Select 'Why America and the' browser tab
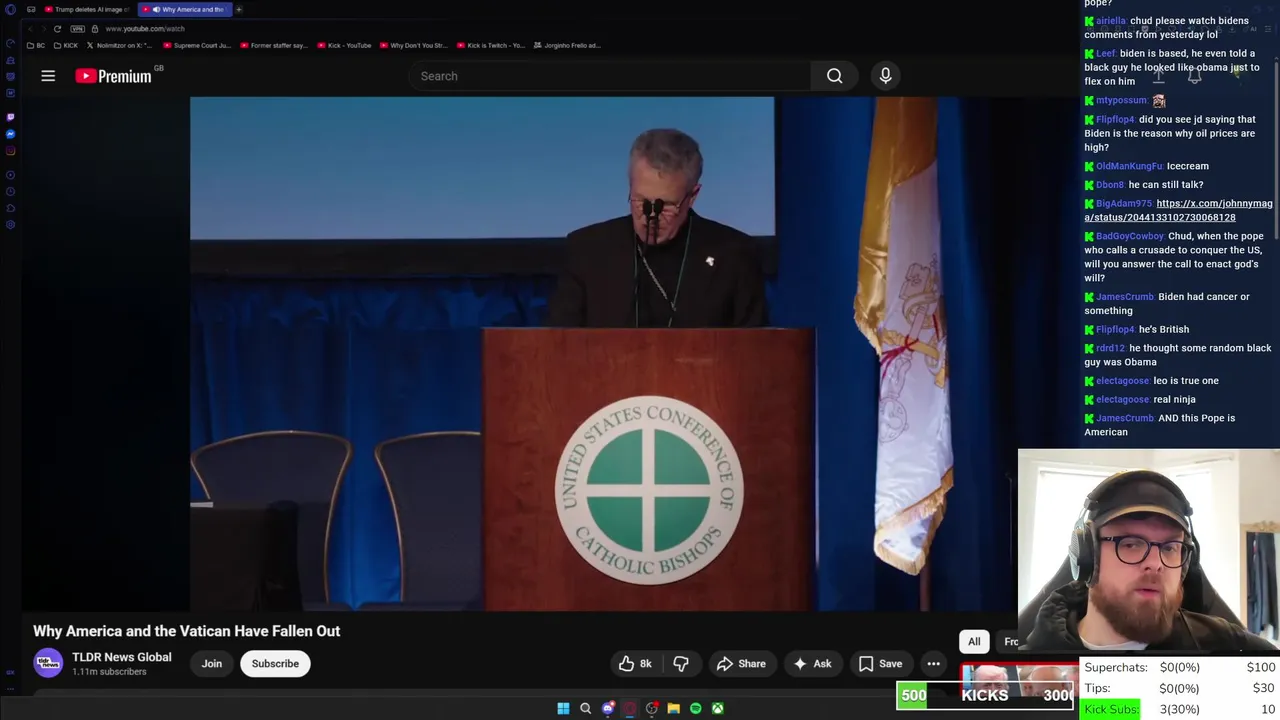The width and height of the screenshot is (1280, 720). click(x=185, y=10)
